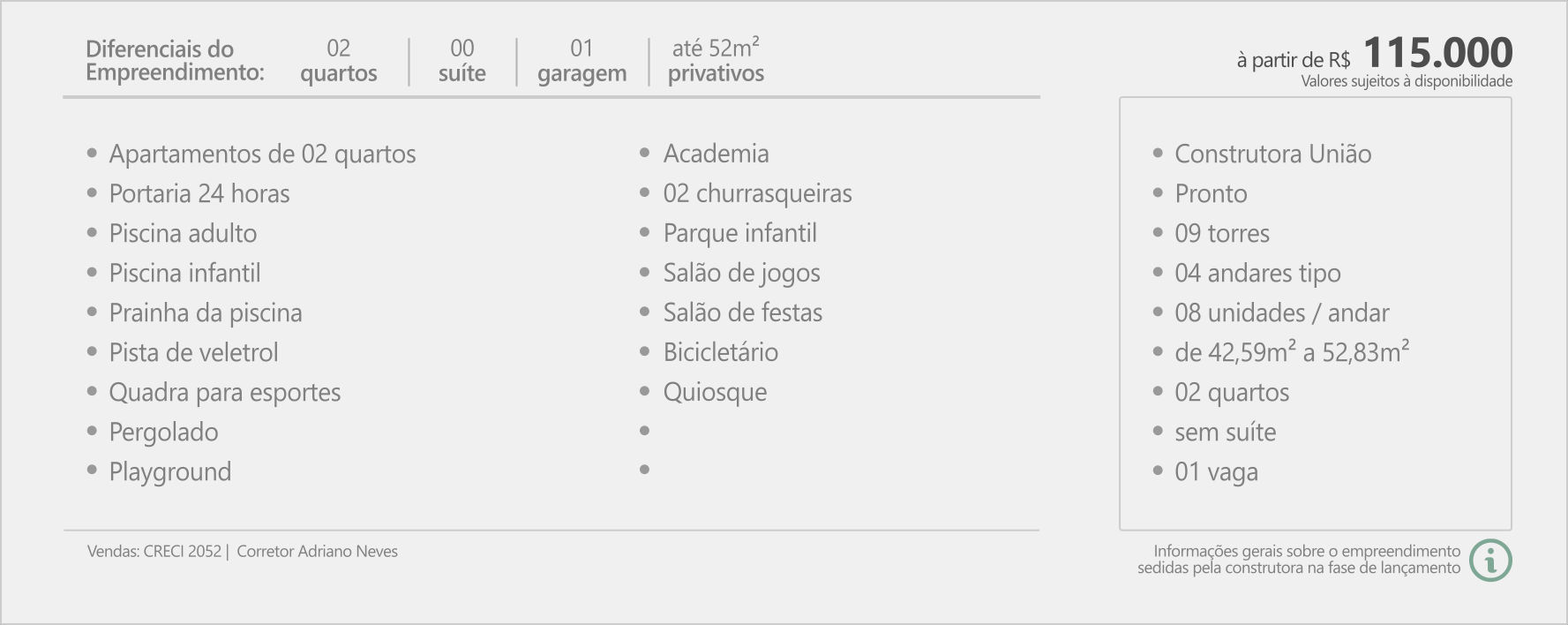Click the Diferenciais do Empreendimento heading
This screenshot has height=625, width=1568.
(x=175, y=61)
